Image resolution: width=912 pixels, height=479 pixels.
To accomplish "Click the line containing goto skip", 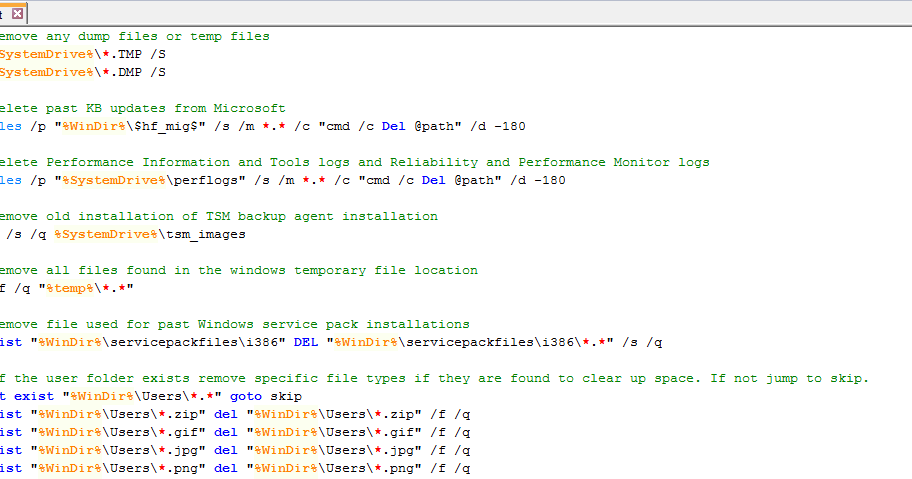I will (151, 396).
